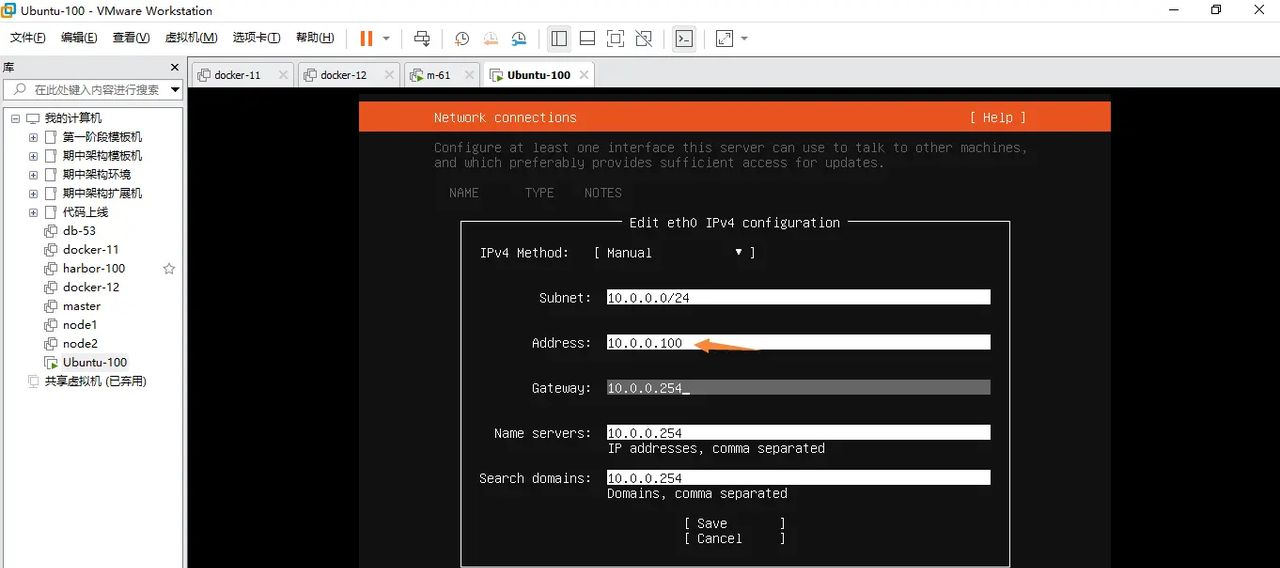Open the 文件(F) menu
The width and height of the screenshot is (1280, 568).
tap(28, 38)
